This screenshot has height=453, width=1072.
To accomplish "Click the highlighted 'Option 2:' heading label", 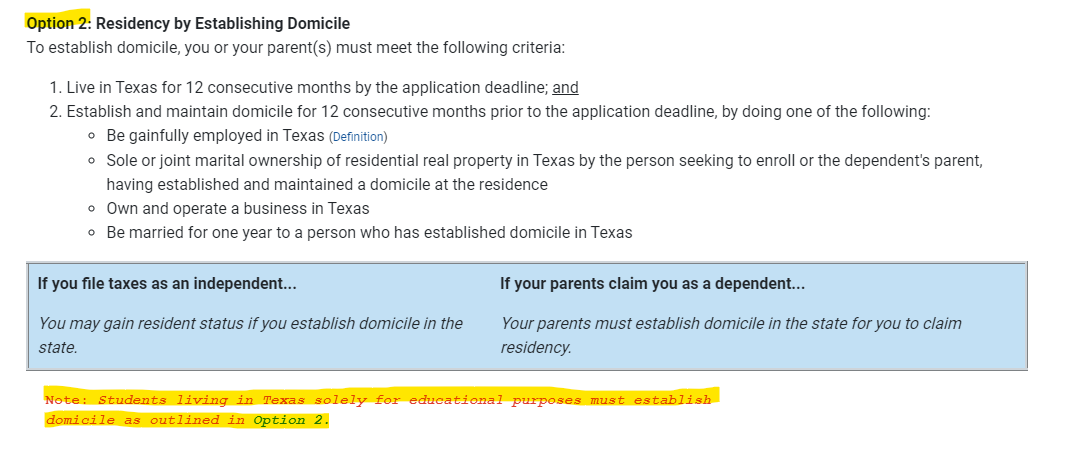I will tap(59, 23).
